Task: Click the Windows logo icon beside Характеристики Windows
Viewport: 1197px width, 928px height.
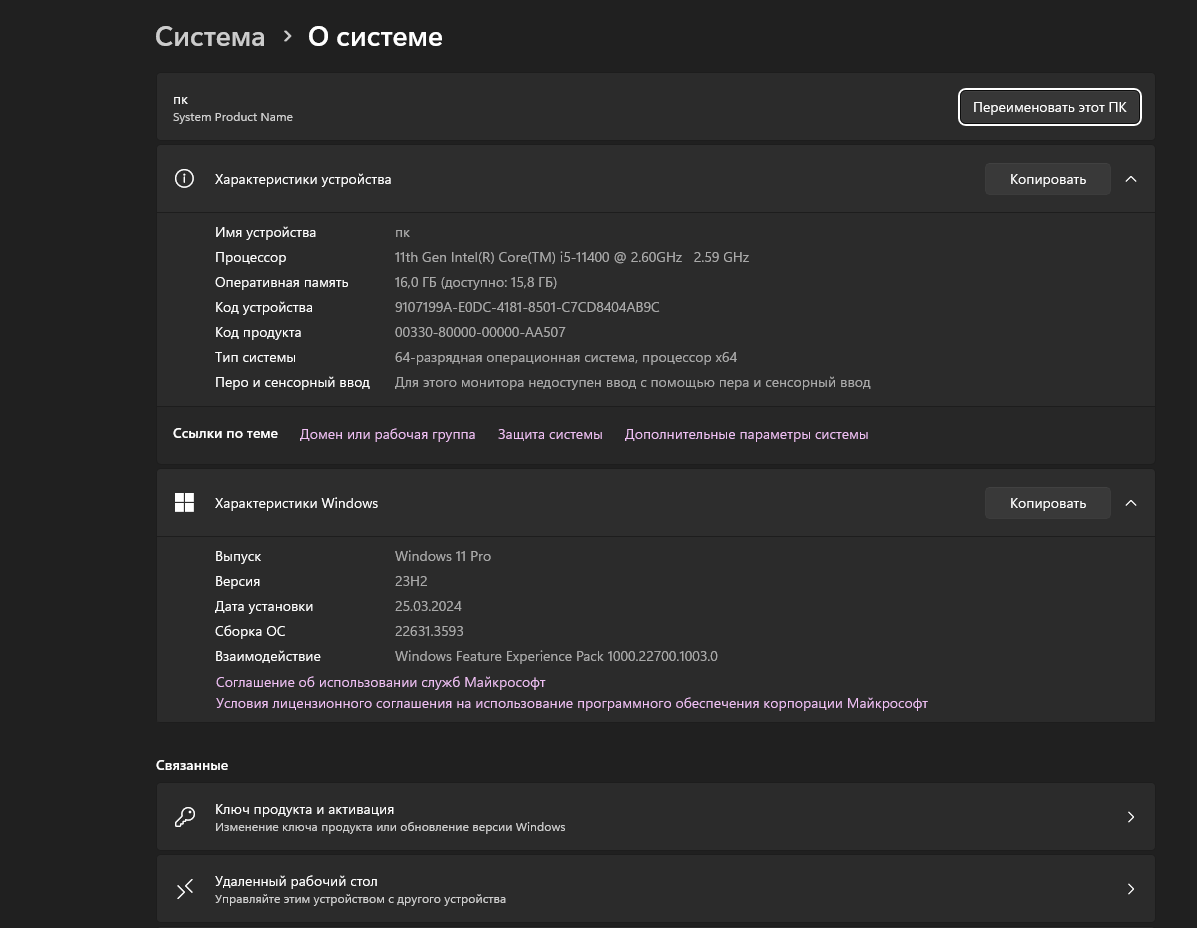Action: click(x=184, y=503)
